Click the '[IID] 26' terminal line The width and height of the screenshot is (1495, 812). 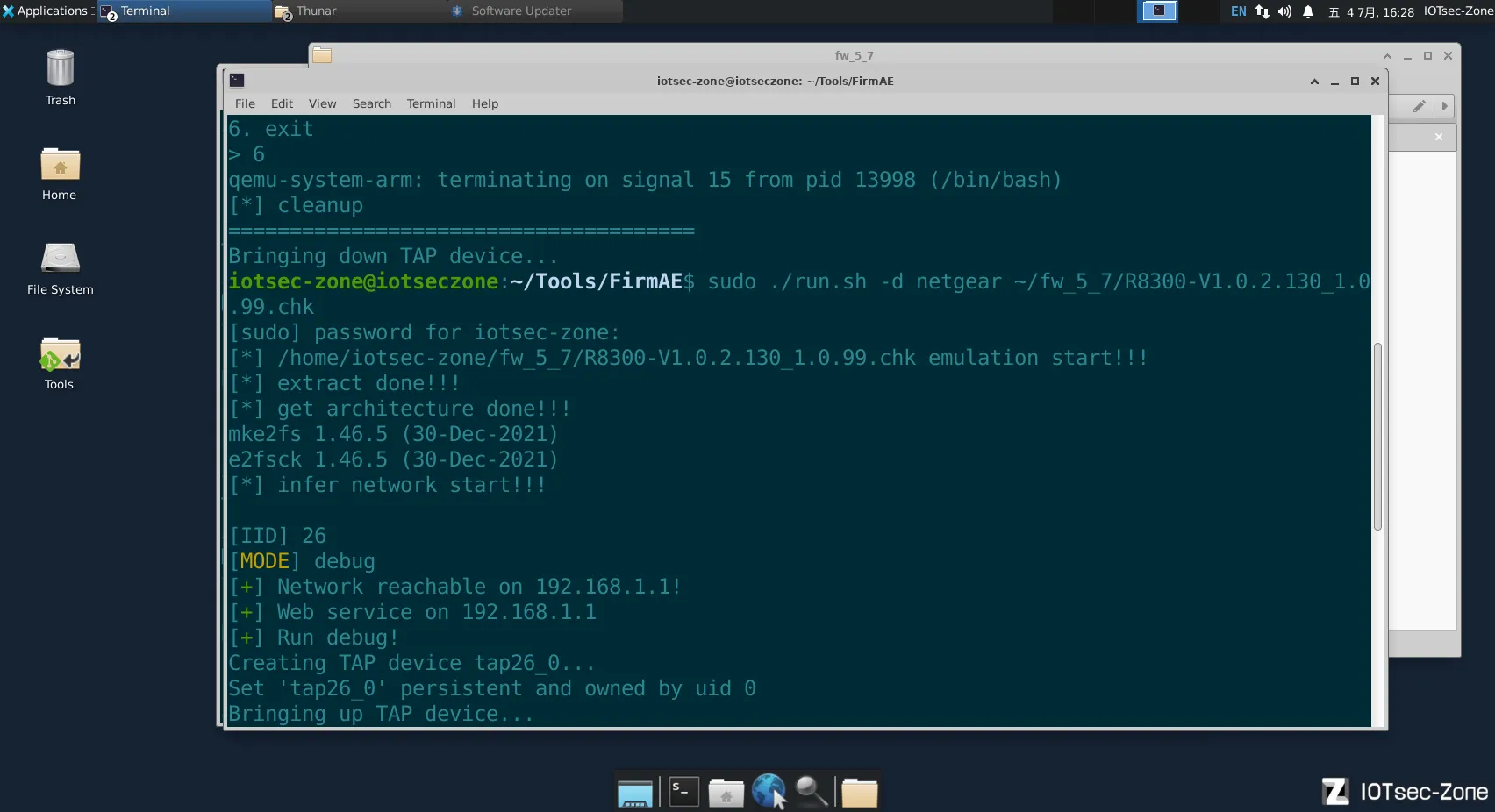[x=277, y=536]
